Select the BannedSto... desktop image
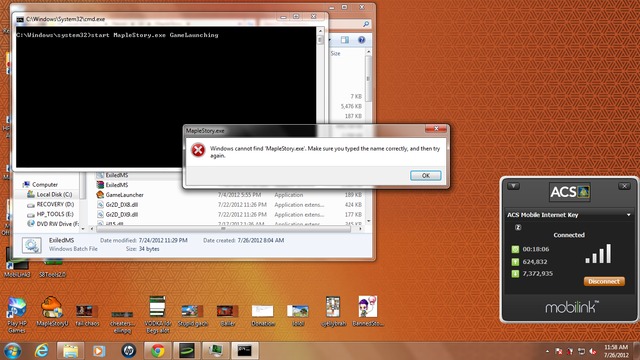Image resolution: width=640 pixels, height=360 pixels. tap(368, 312)
